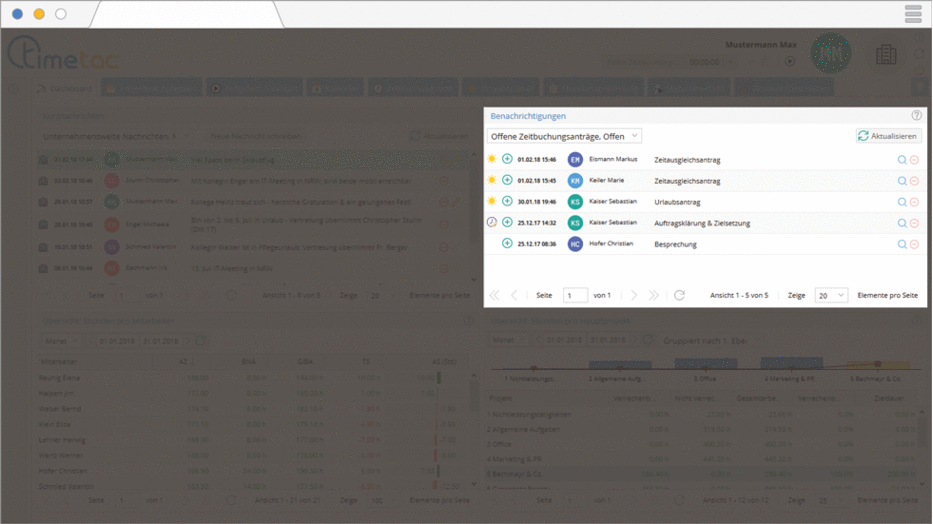
Task: Click the company building icon in the header
Action: pyautogui.click(x=885, y=55)
